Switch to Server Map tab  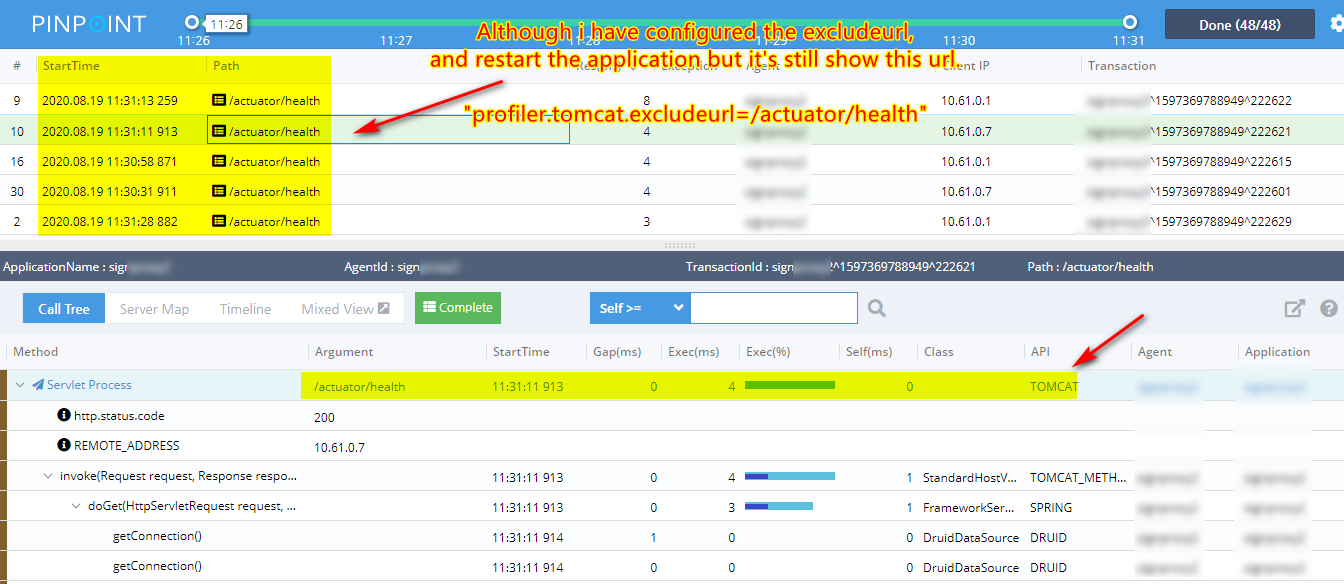point(154,309)
